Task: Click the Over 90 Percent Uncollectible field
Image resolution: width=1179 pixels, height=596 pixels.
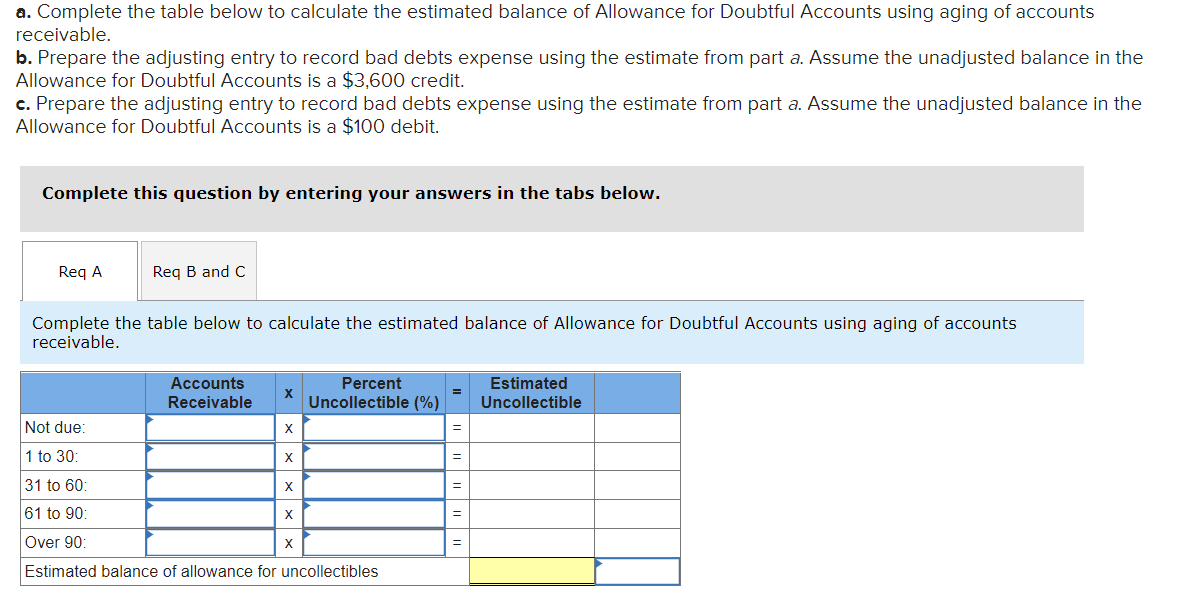Action: point(374,542)
